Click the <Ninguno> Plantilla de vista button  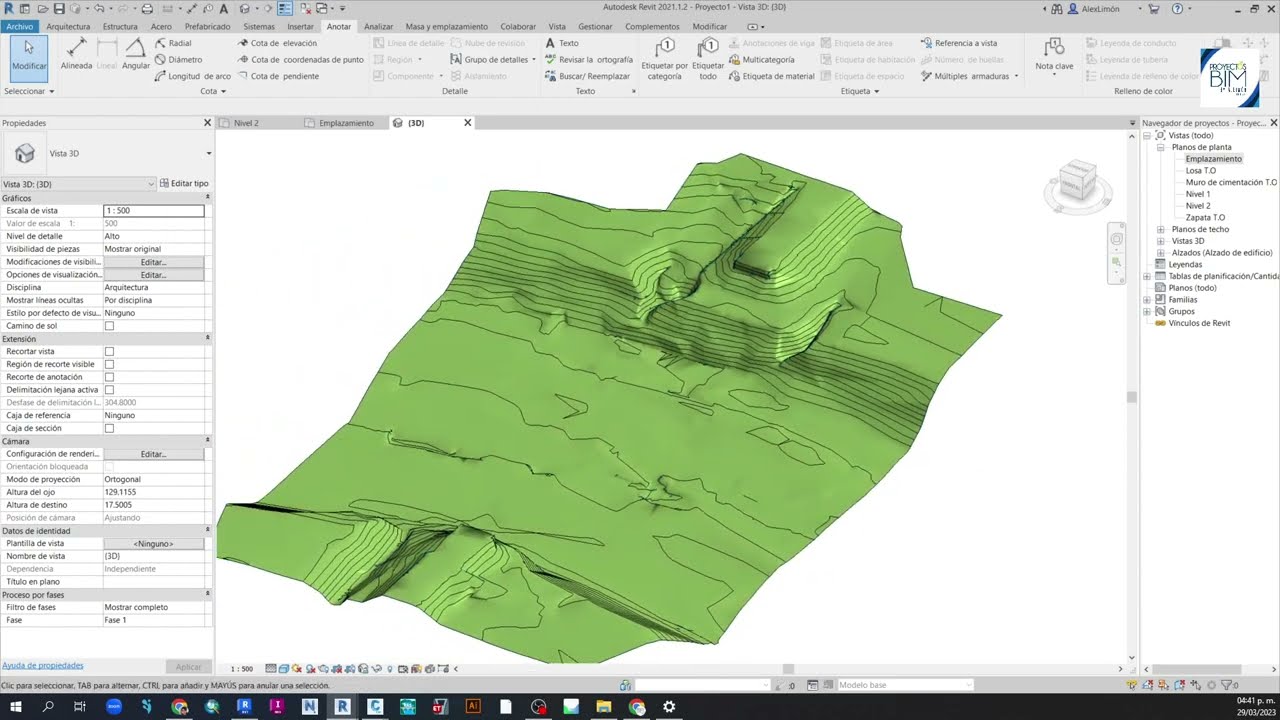tap(153, 544)
